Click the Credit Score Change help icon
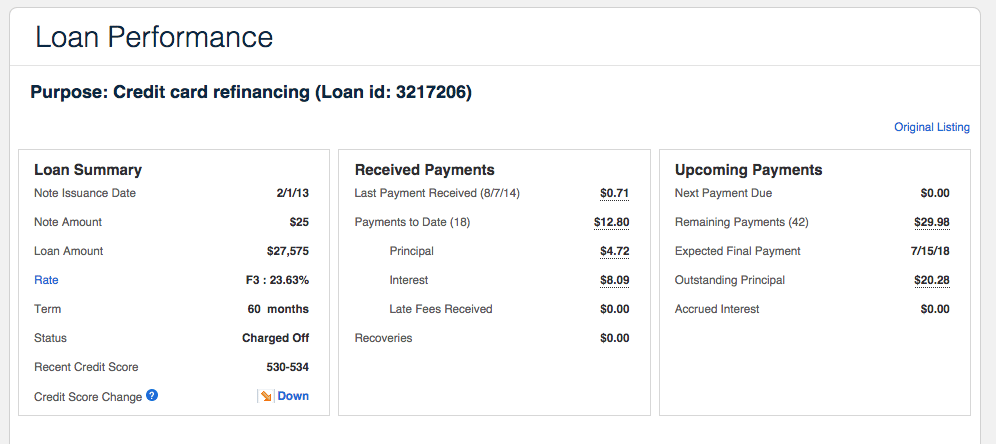The width and height of the screenshot is (996, 444). pos(152,396)
